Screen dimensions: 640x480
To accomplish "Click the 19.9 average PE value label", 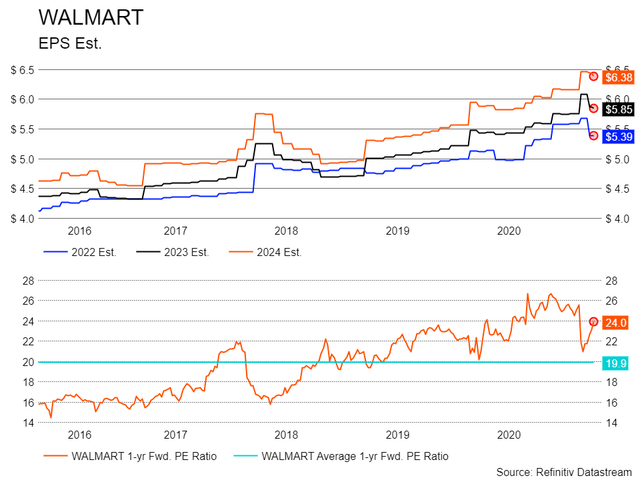I will coord(615,363).
